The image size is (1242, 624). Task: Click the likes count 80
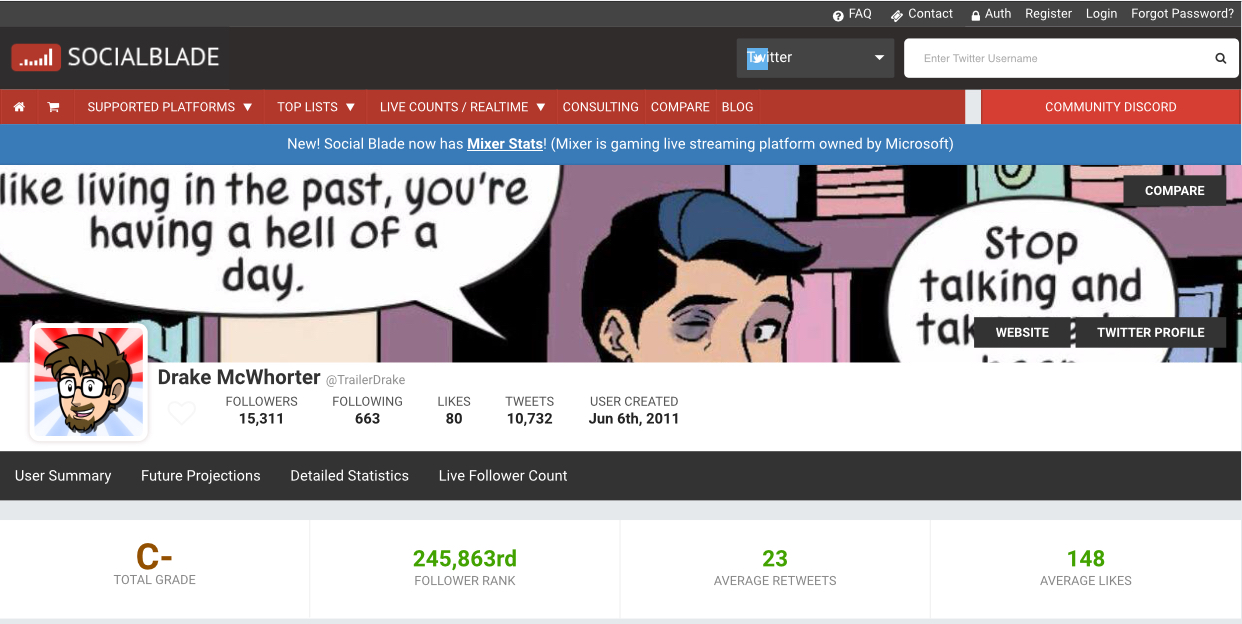pyautogui.click(x=454, y=419)
